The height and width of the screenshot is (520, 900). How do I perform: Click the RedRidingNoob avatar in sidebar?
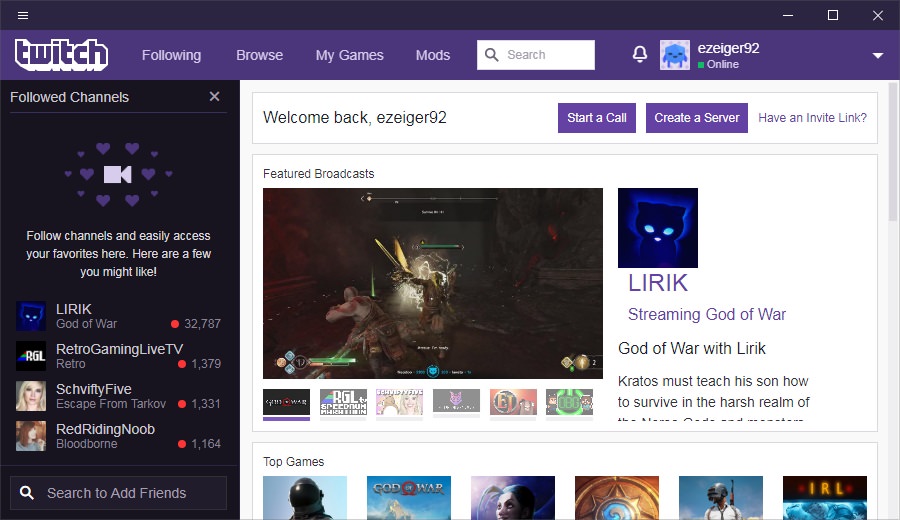point(31,436)
